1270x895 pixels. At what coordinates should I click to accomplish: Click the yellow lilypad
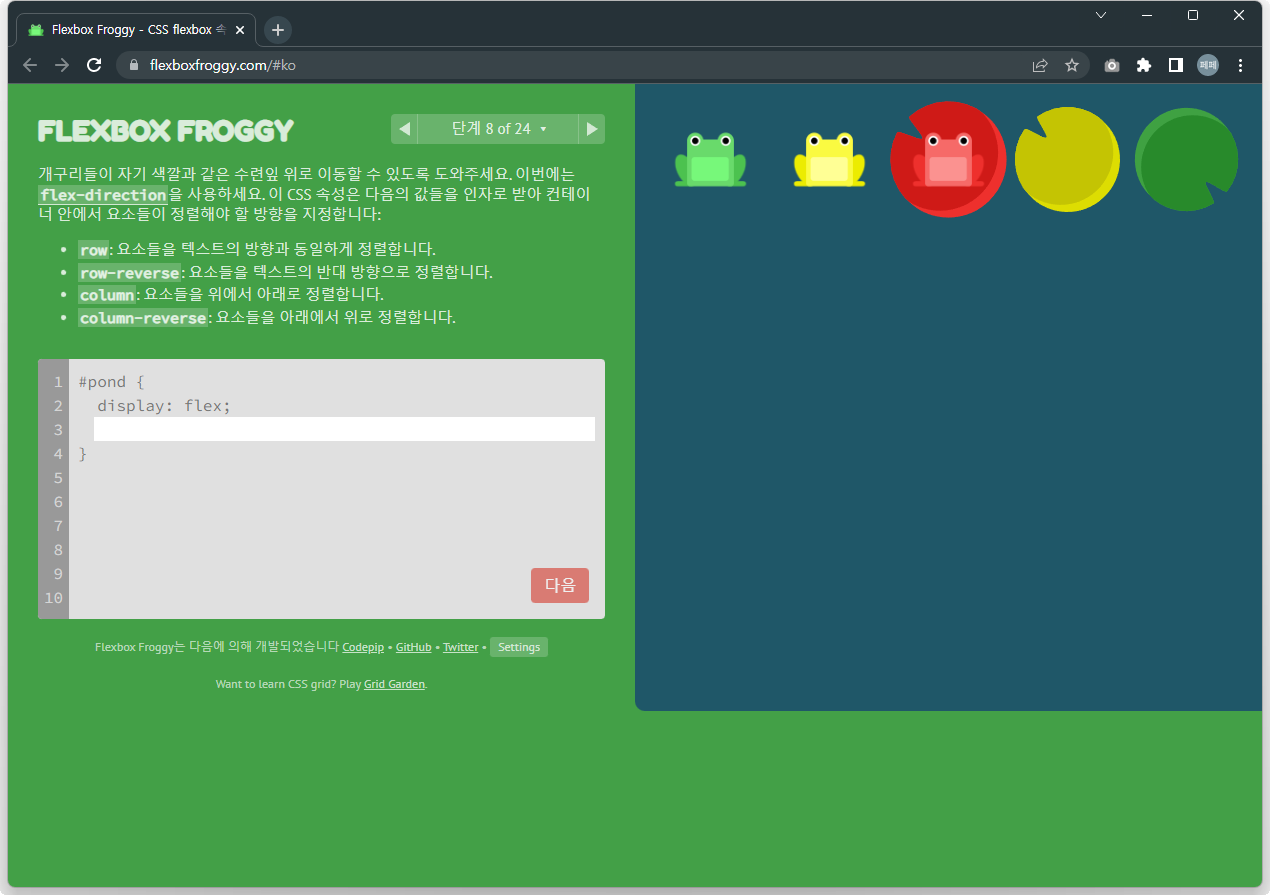1067,159
